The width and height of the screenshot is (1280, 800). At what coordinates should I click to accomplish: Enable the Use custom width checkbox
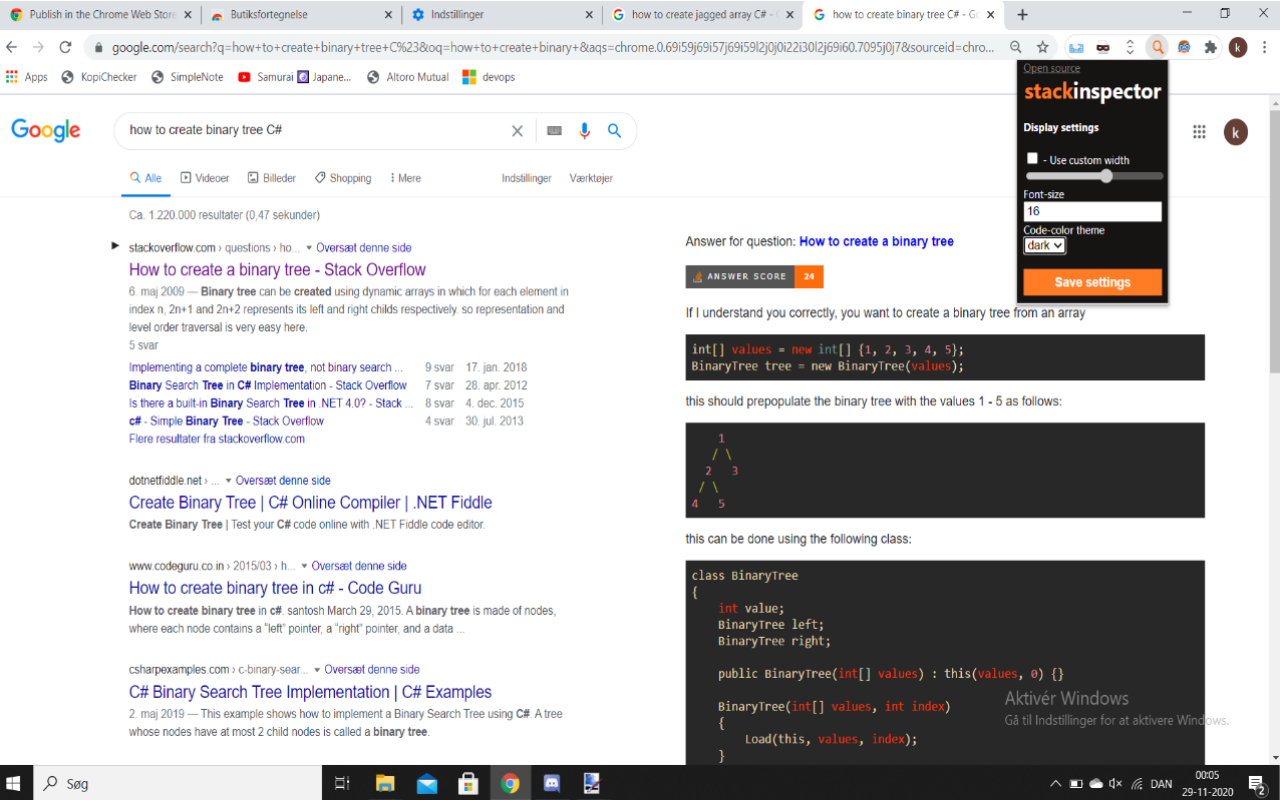[x=1033, y=158]
